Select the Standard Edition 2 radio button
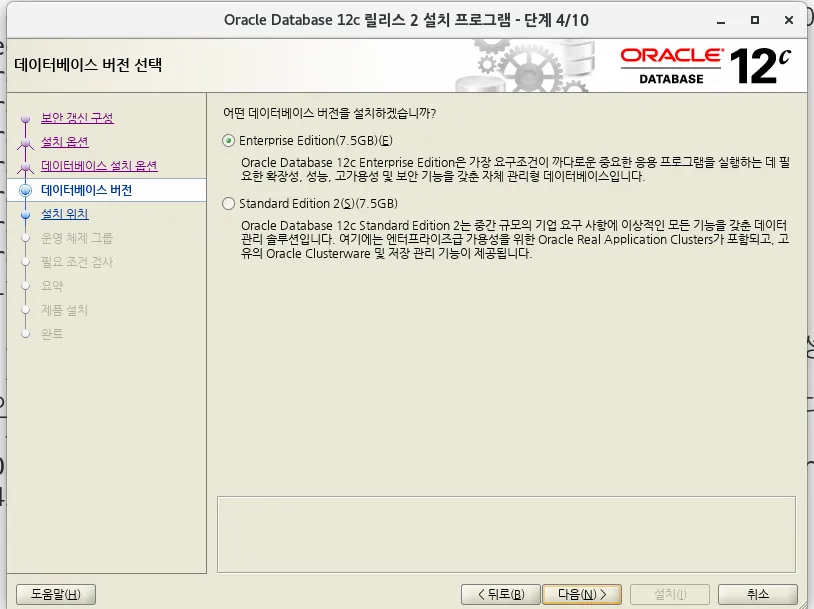Viewport: 814px width, 609px height. (x=228, y=204)
